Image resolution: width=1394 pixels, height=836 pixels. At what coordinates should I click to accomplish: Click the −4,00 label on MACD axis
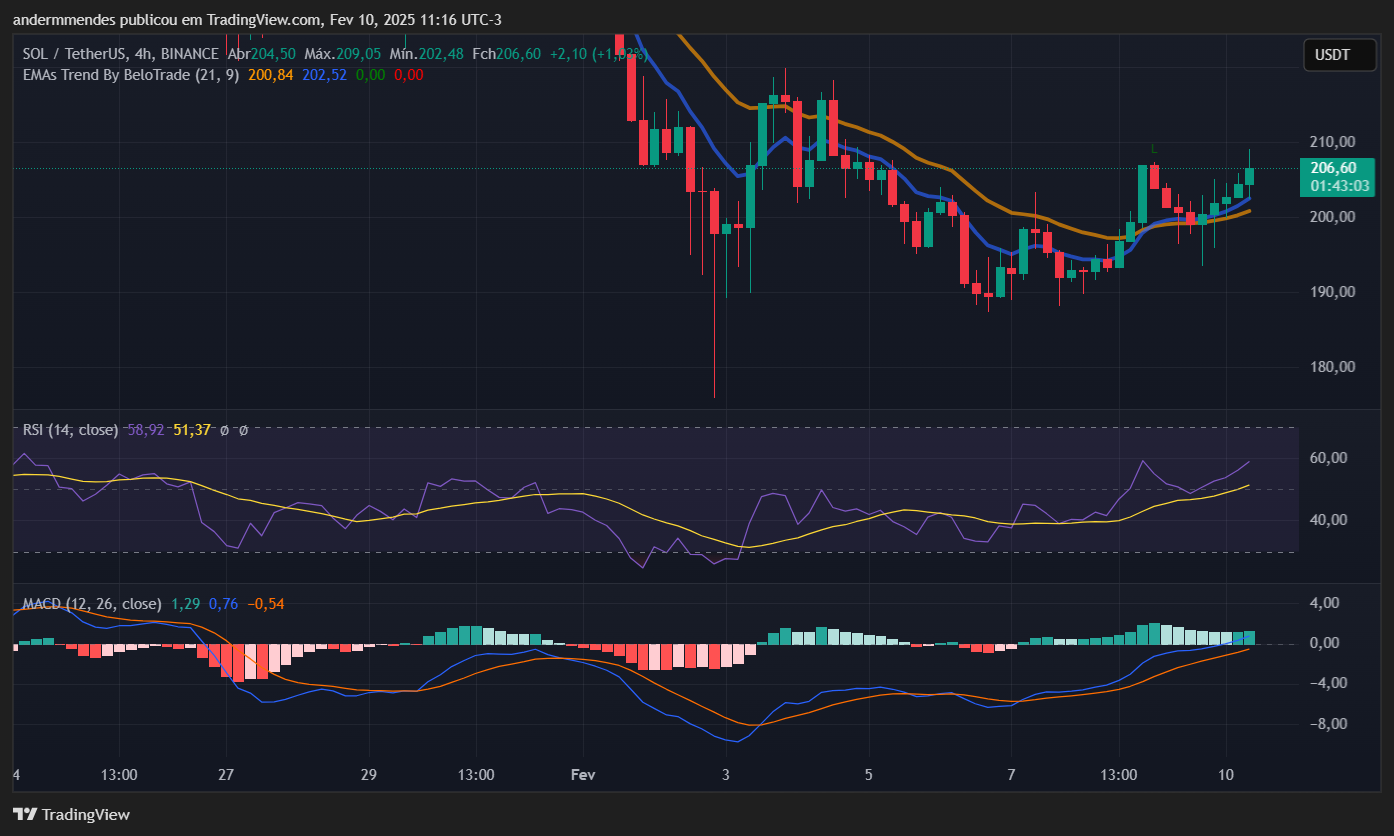click(1330, 683)
